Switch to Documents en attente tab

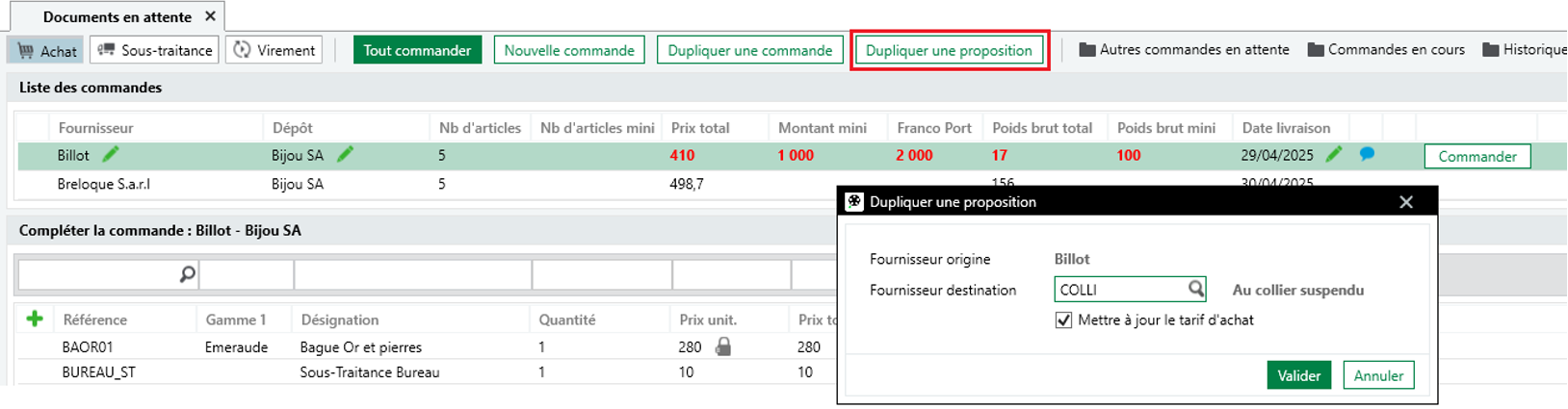pos(117,16)
